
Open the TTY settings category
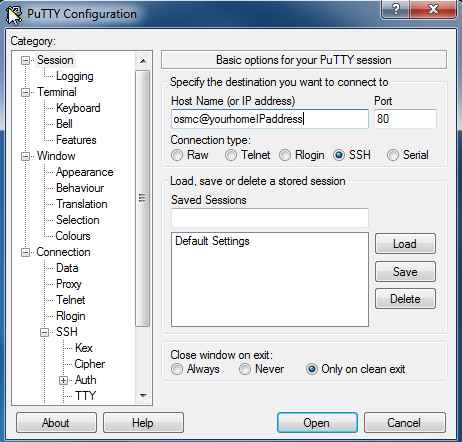(86, 396)
